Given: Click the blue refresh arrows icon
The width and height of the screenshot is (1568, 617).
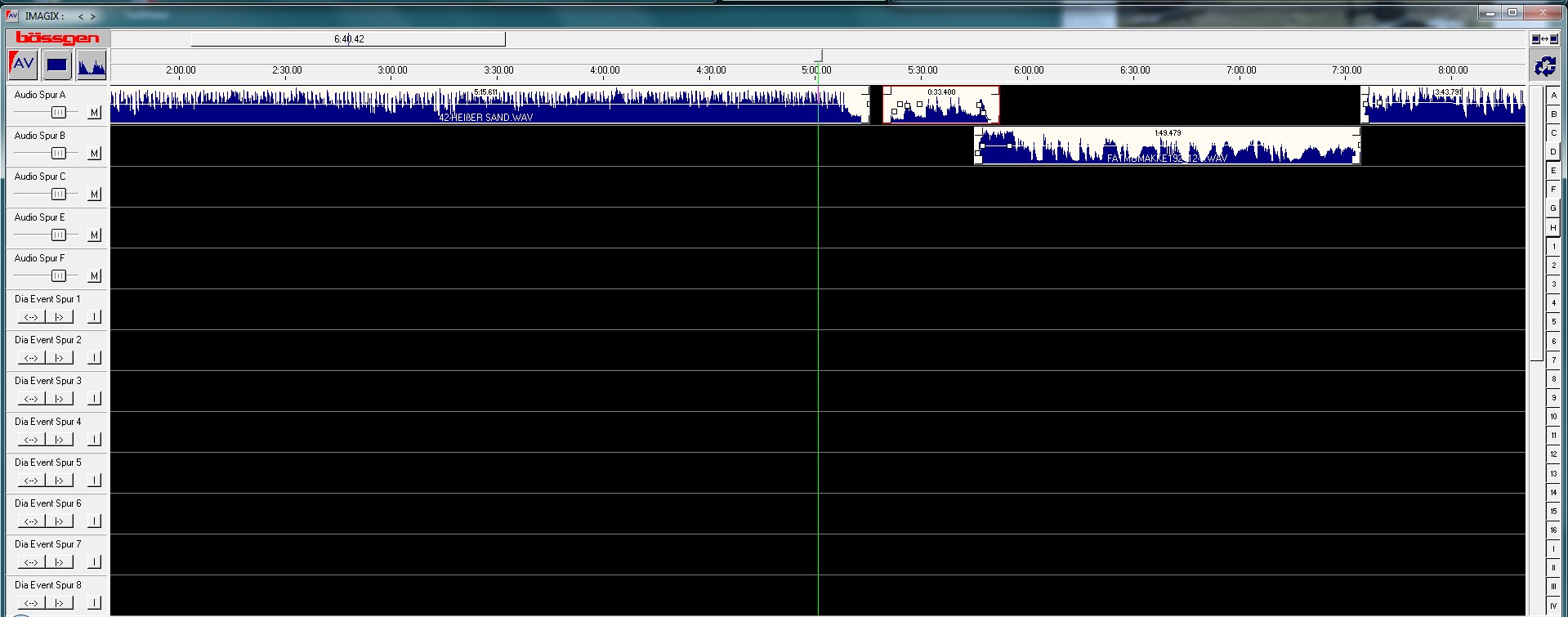Looking at the screenshot, I should (x=1544, y=66).
